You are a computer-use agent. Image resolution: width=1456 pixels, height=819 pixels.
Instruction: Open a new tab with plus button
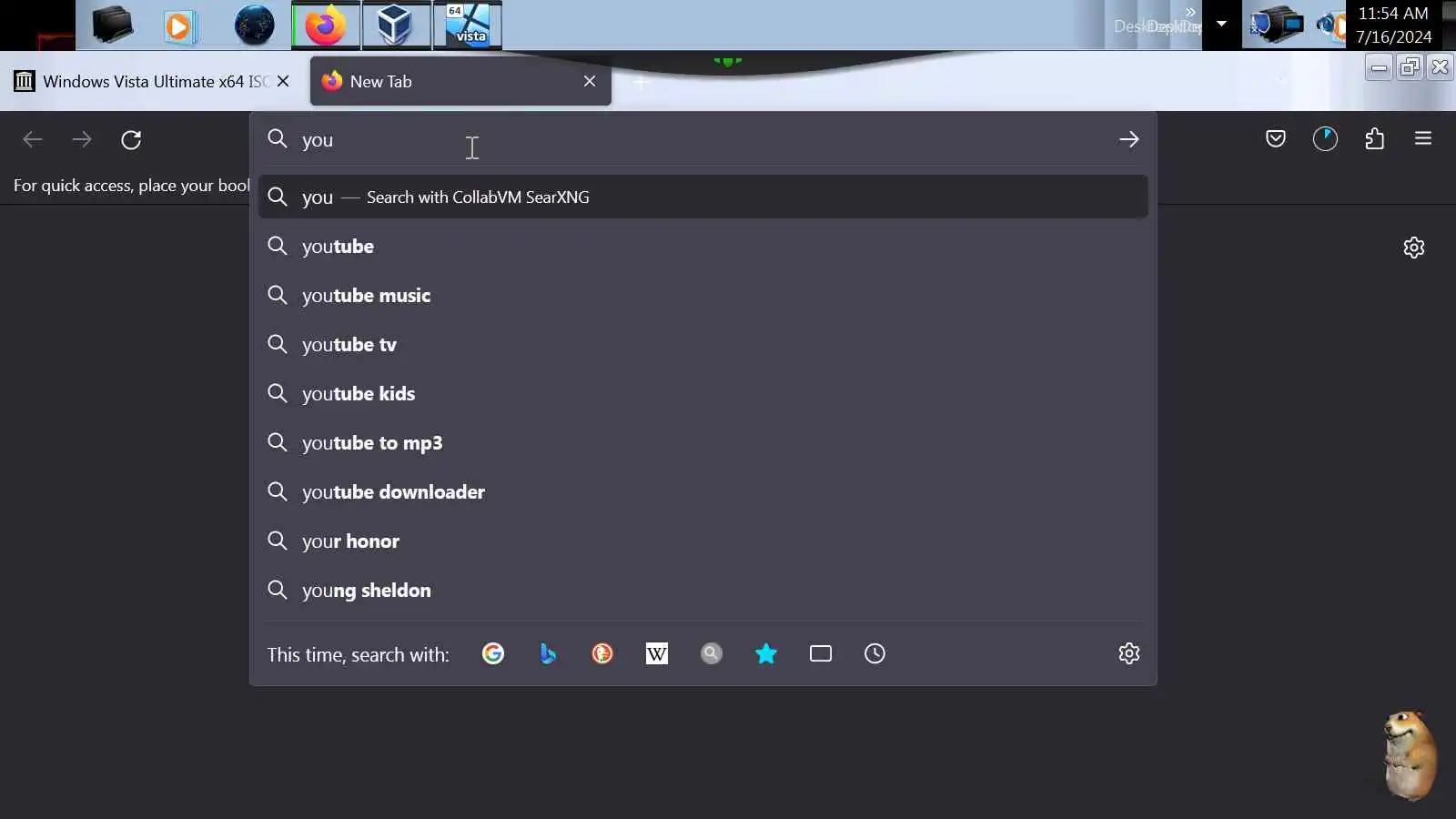(641, 82)
